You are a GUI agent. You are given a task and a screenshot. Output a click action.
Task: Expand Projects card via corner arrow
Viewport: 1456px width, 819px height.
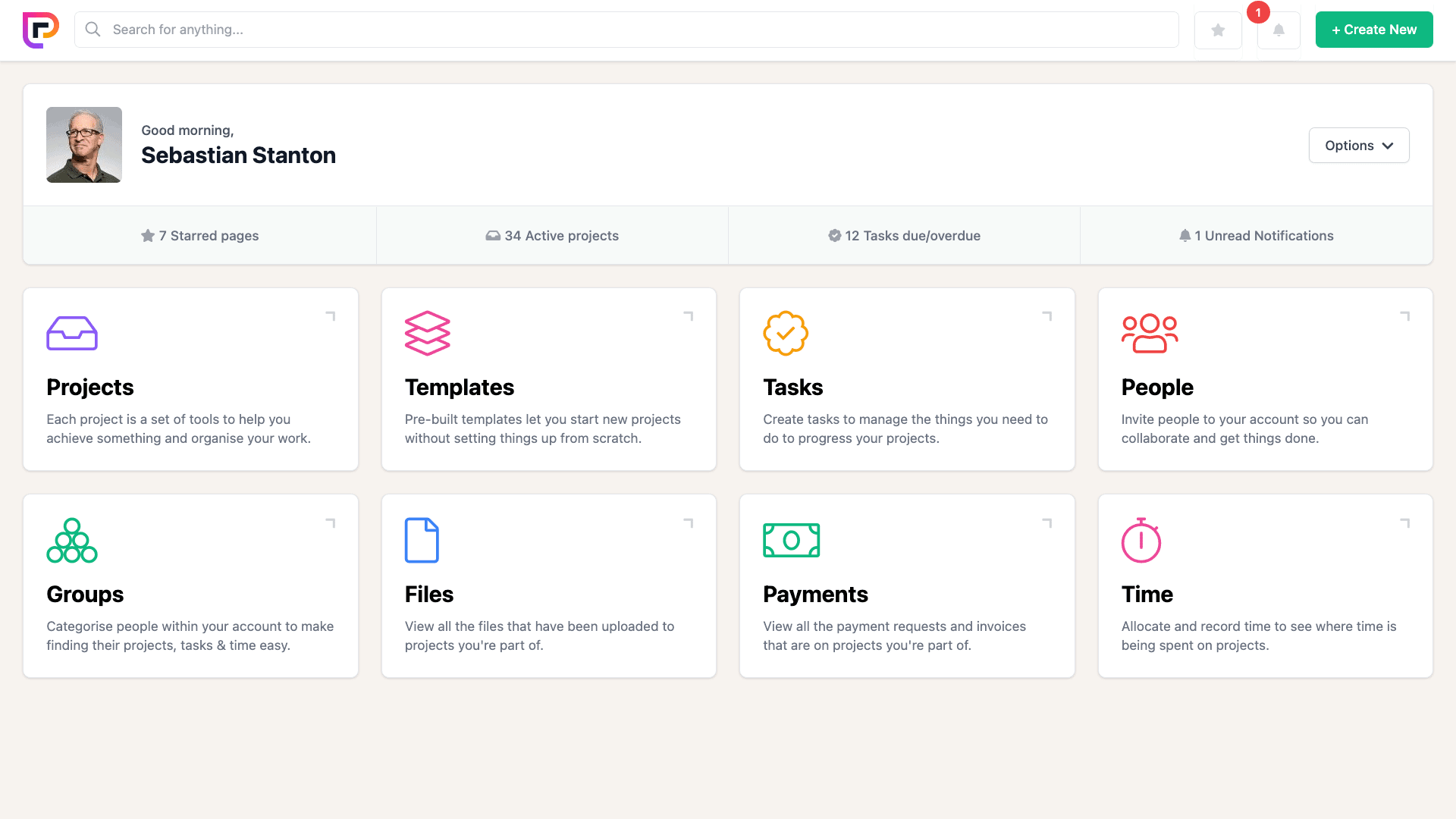click(x=331, y=315)
